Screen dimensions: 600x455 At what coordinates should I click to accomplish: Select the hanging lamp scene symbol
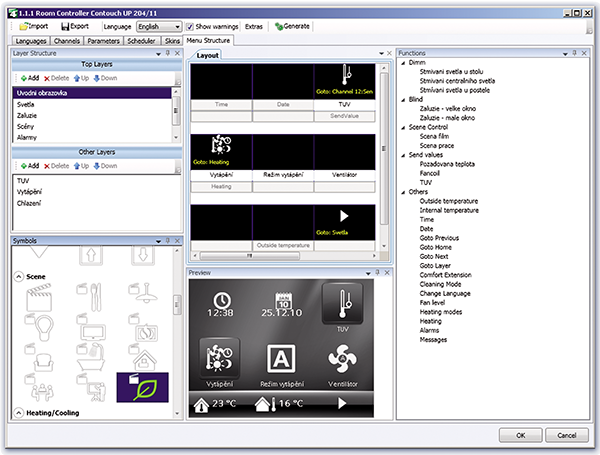click(143, 294)
